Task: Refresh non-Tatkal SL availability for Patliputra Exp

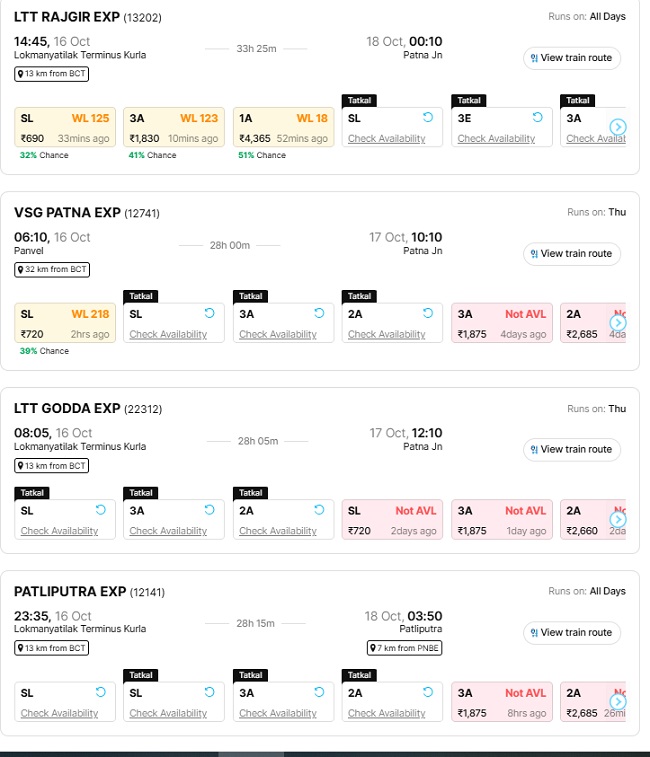Action: coord(100,692)
